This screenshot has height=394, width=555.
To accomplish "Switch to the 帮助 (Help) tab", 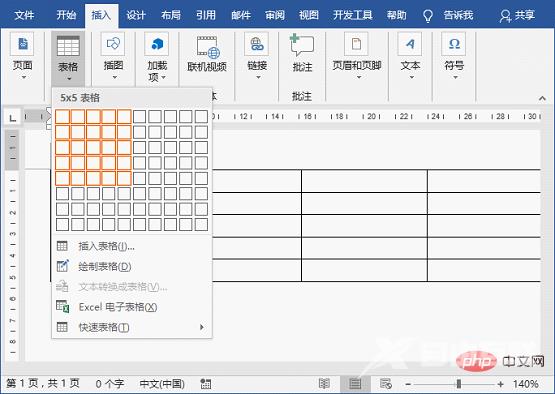I will click(397, 15).
